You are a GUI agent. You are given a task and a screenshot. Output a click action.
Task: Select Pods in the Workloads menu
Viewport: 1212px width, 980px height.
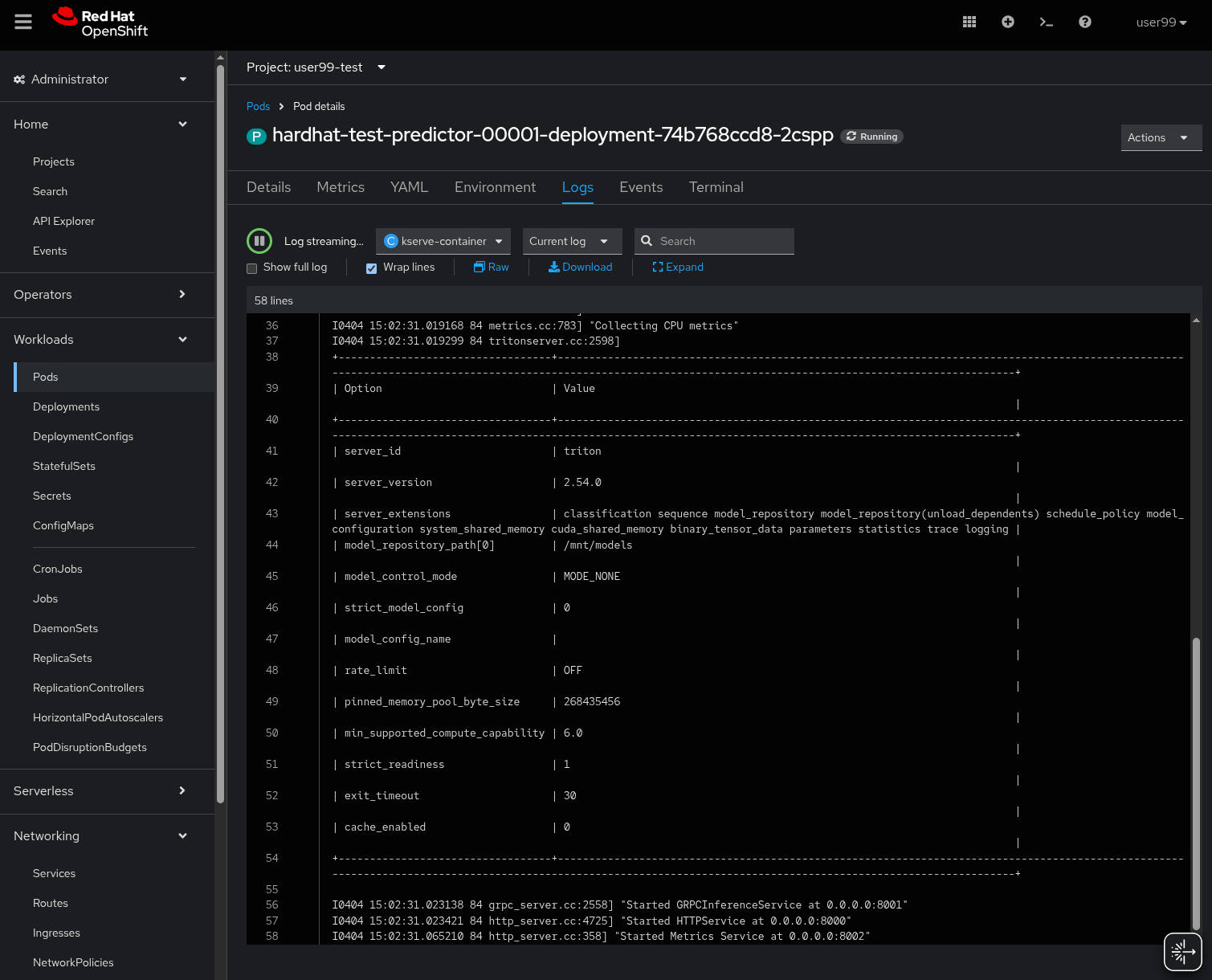[x=114, y=377]
